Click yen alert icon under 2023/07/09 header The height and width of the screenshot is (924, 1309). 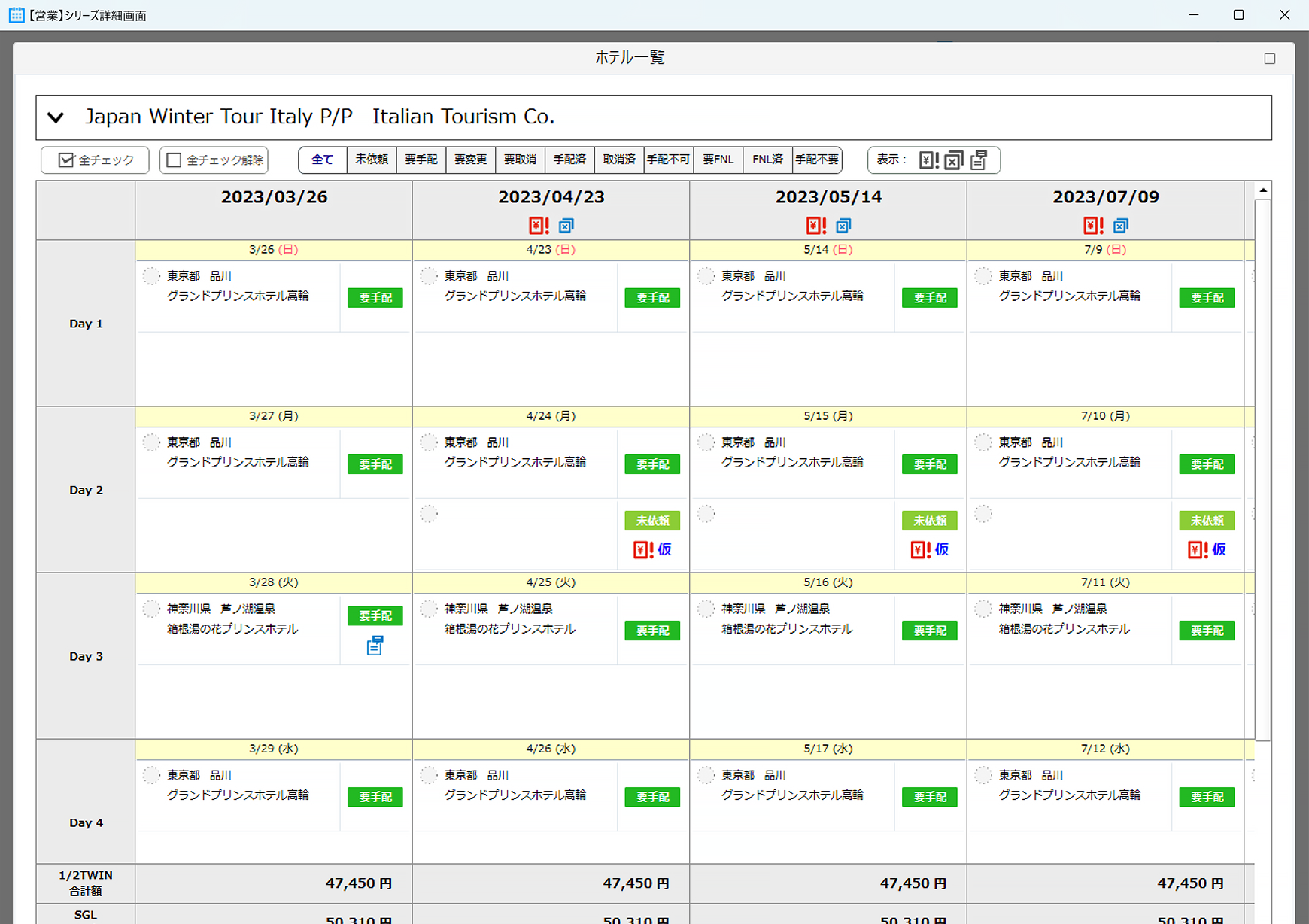point(1094,226)
